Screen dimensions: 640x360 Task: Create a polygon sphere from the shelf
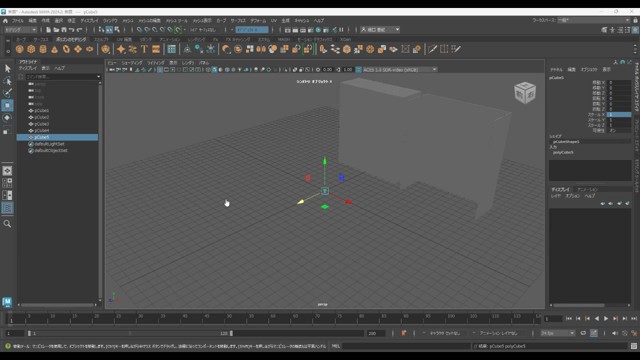click(x=20, y=49)
